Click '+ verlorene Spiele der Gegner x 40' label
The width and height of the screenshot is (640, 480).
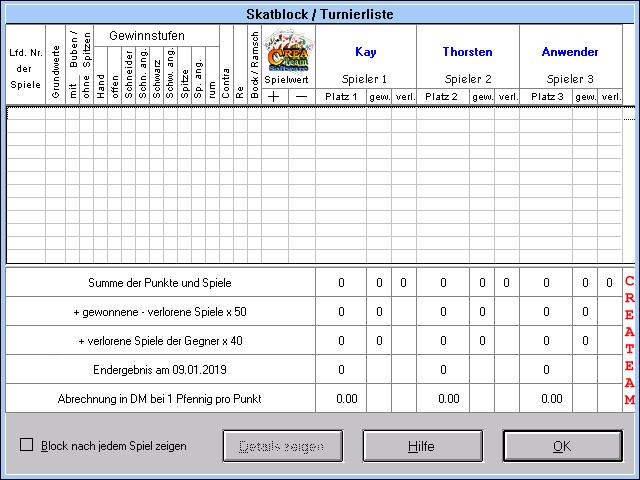tap(160, 341)
